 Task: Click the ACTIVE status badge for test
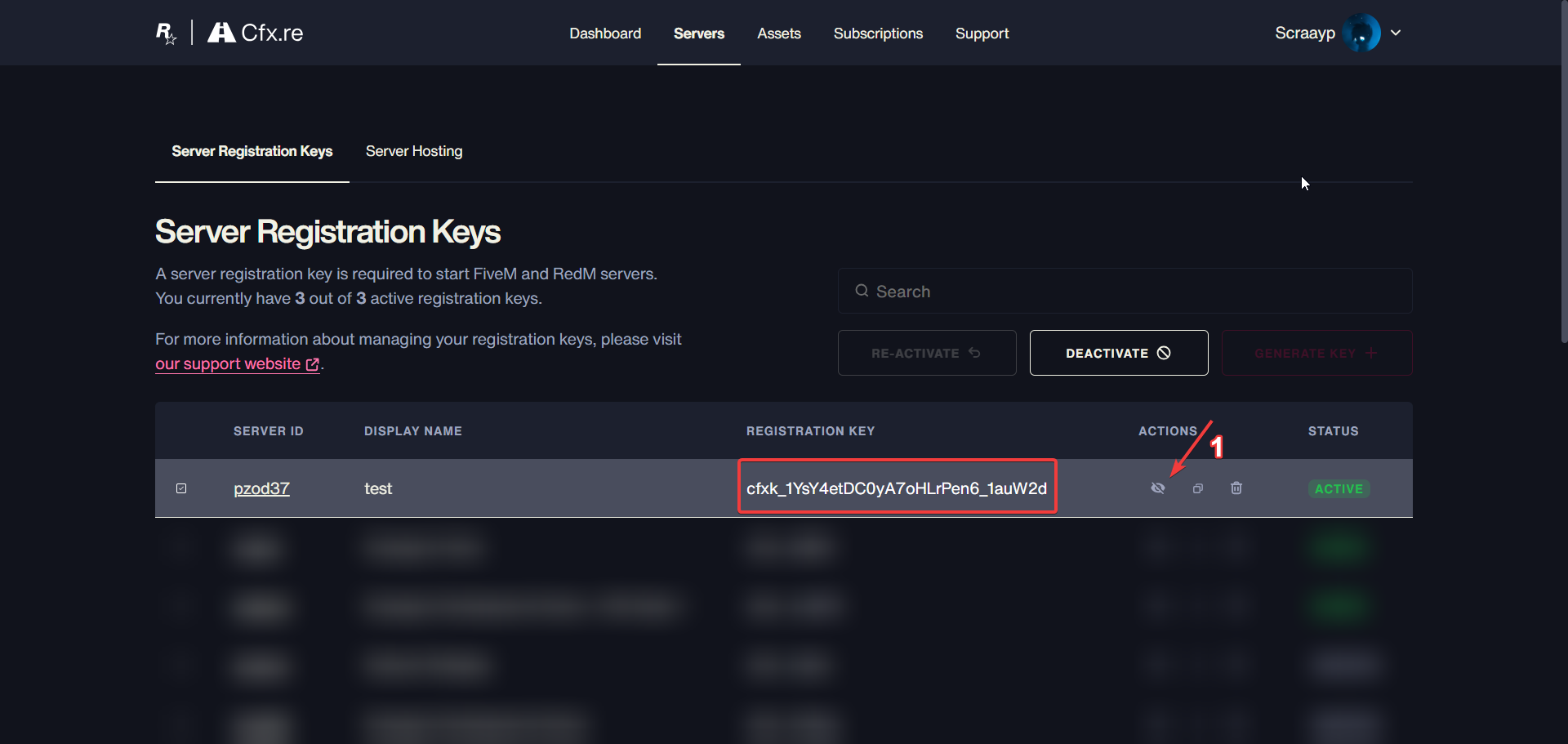tap(1339, 488)
